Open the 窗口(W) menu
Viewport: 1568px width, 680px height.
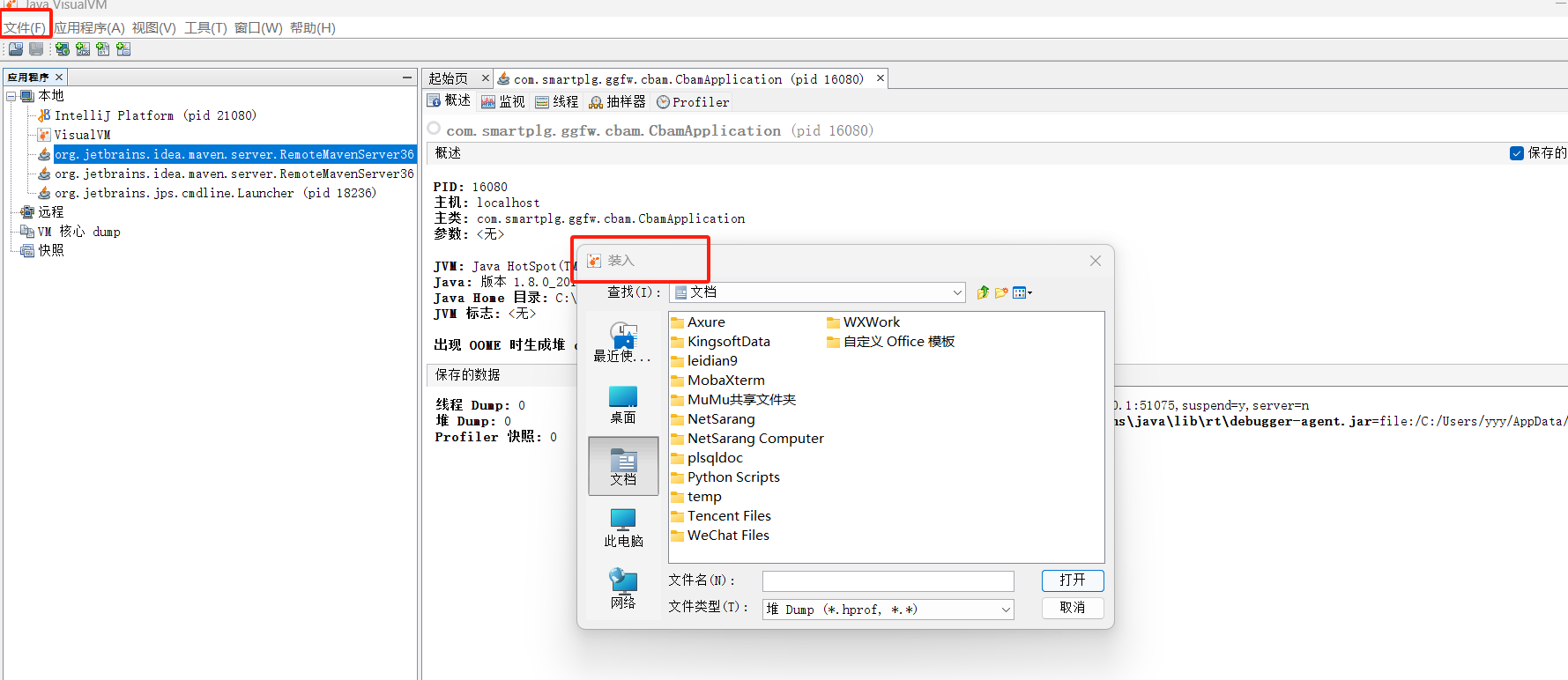pyautogui.click(x=258, y=28)
